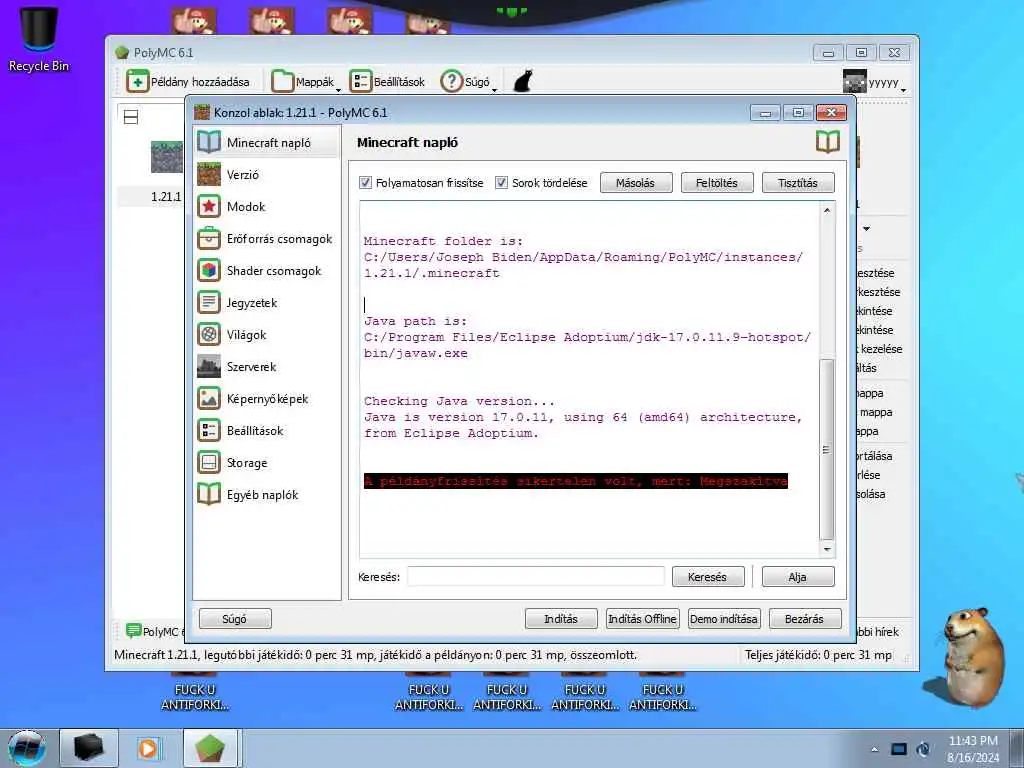Click the Másolás button
Image resolution: width=1024 pixels, height=768 pixels.
coord(635,183)
